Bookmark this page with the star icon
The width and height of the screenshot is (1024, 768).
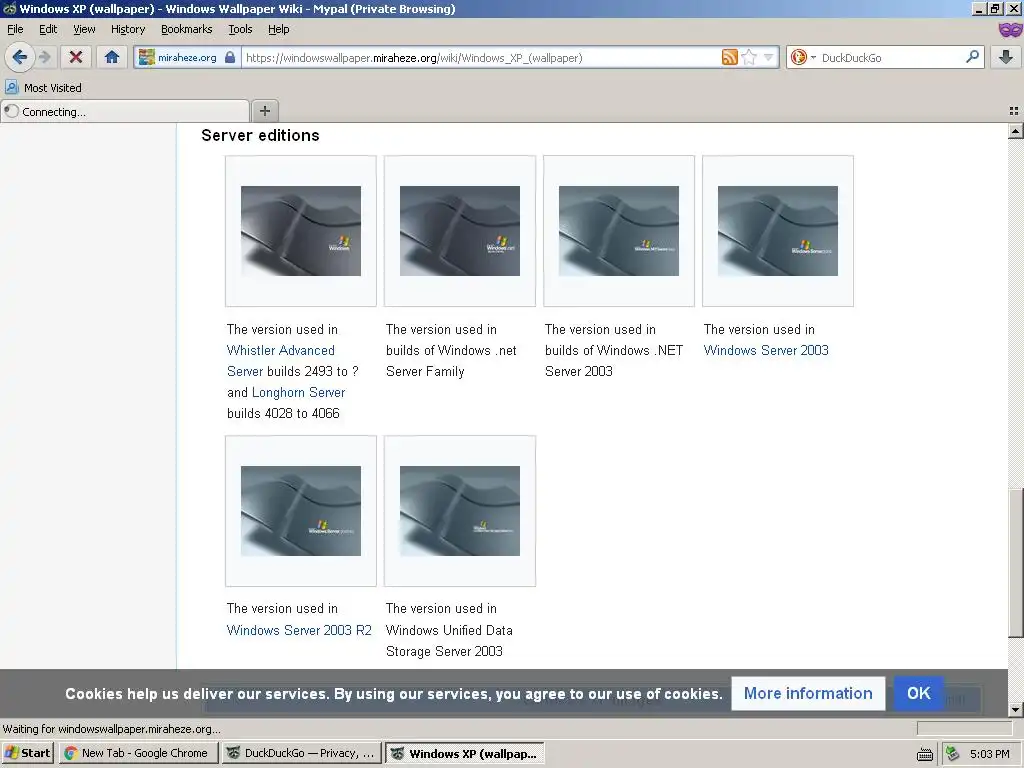pyautogui.click(x=749, y=57)
